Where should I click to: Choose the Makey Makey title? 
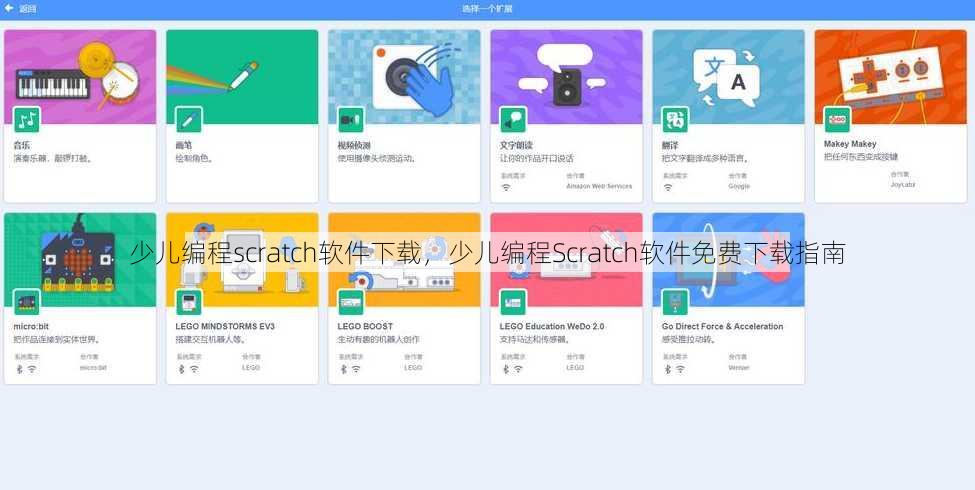coord(850,144)
